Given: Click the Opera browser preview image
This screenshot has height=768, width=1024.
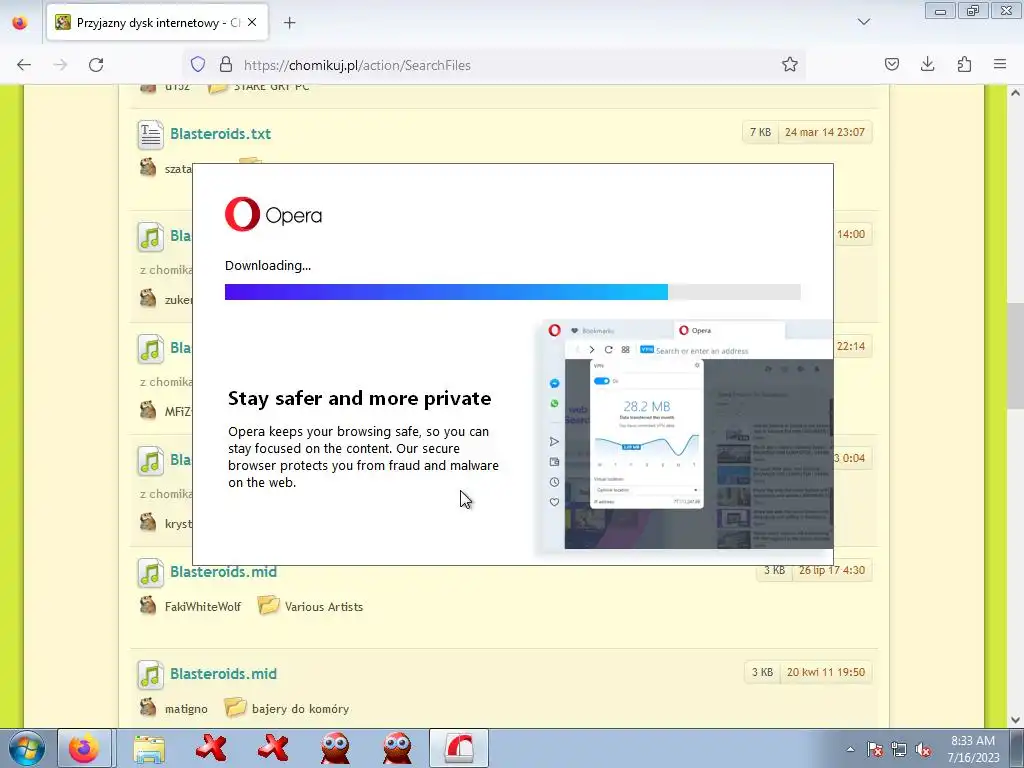Looking at the screenshot, I should [684, 435].
